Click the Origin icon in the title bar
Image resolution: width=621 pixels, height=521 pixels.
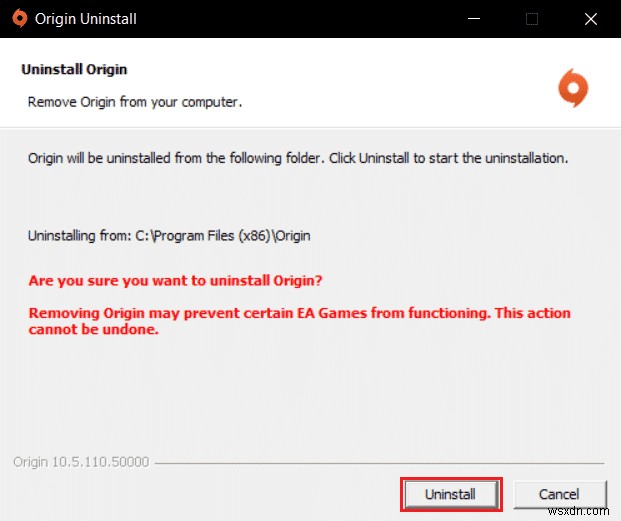[x=19, y=19]
